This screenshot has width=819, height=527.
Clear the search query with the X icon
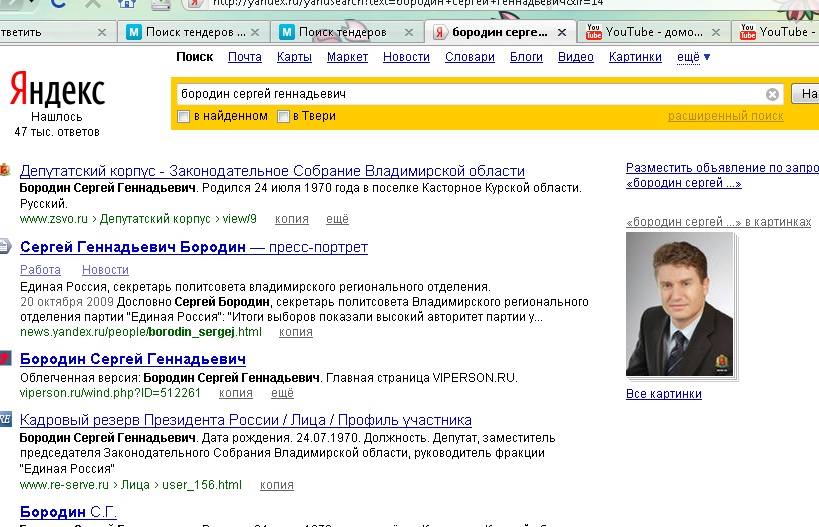772,95
